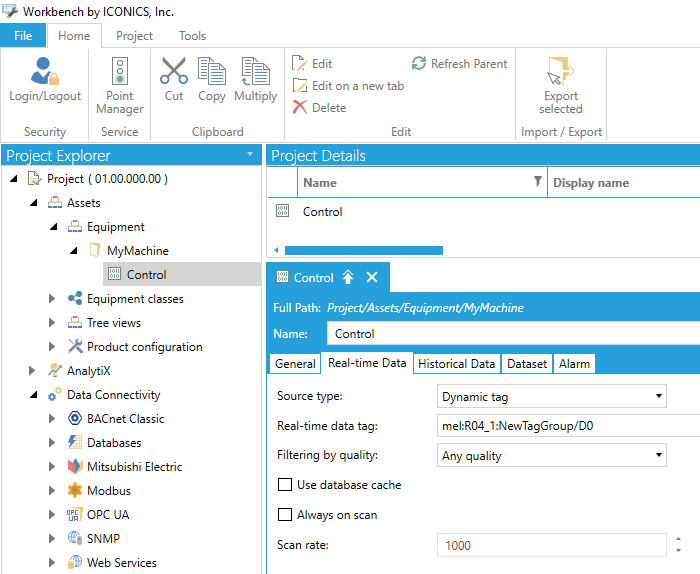Click Mitsubishi Electric icon
700x574 pixels.
[75, 466]
